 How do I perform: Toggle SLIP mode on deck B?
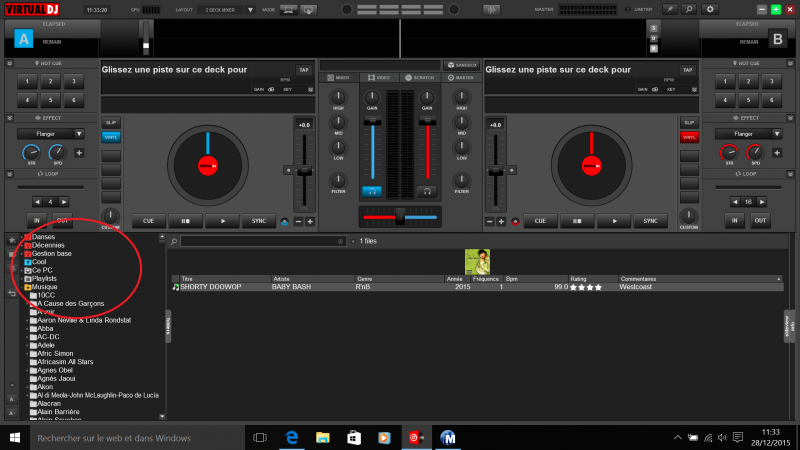pyautogui.click(x=688, y=123)
